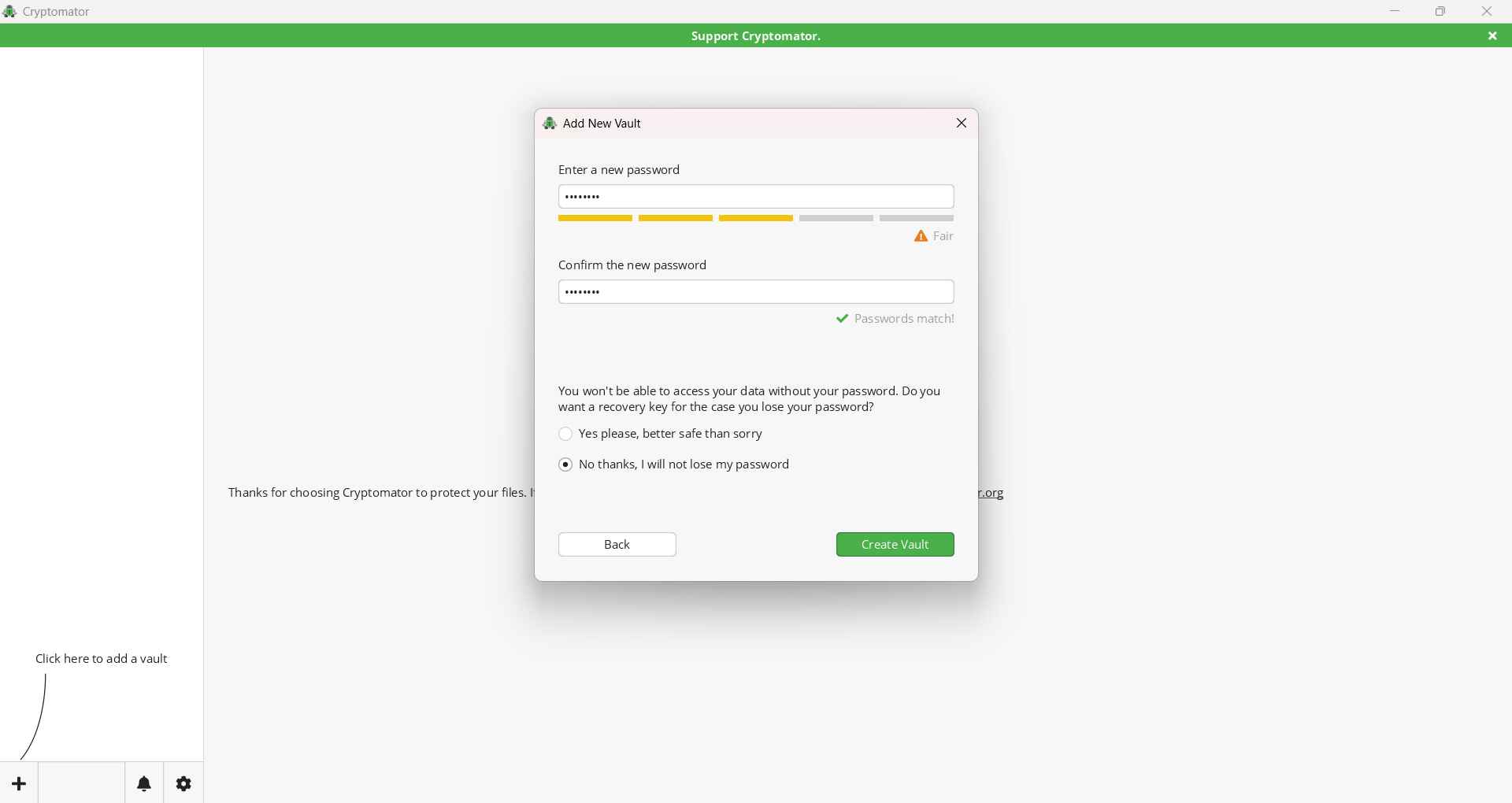Click the Cryptomator logo in dialog title
The height and width of the screenshot is (803, 1512).
(x=550, y=124)
